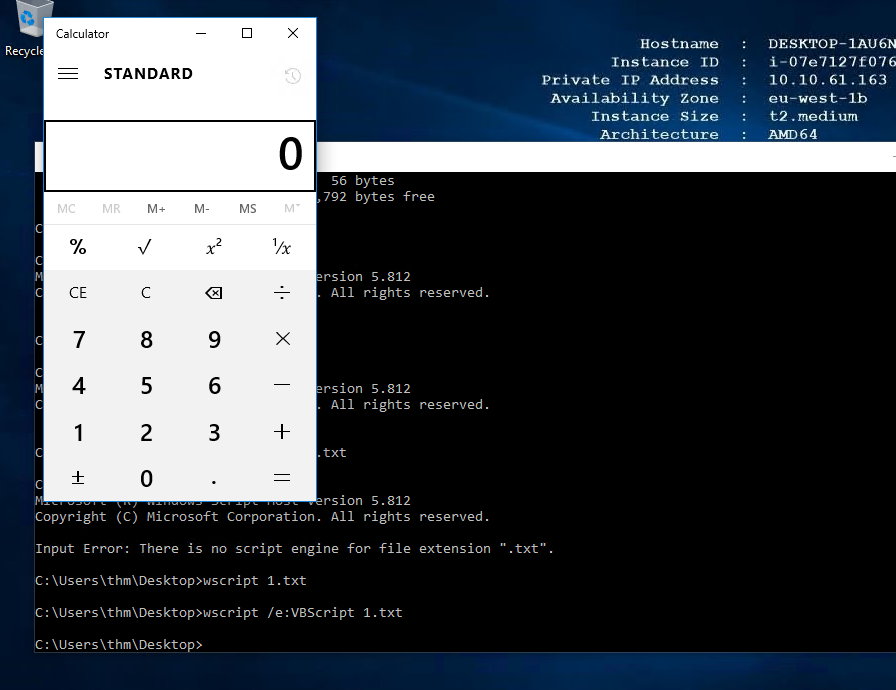
Task: Click the decimal point key
Action: tap(214, 478)
